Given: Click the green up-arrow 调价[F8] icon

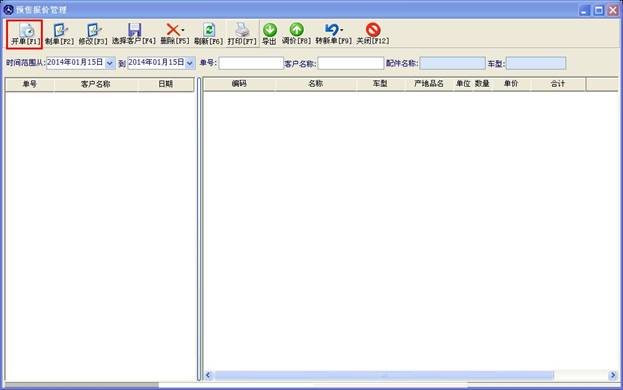Looking at the screenshot, I should coord(296,29).
